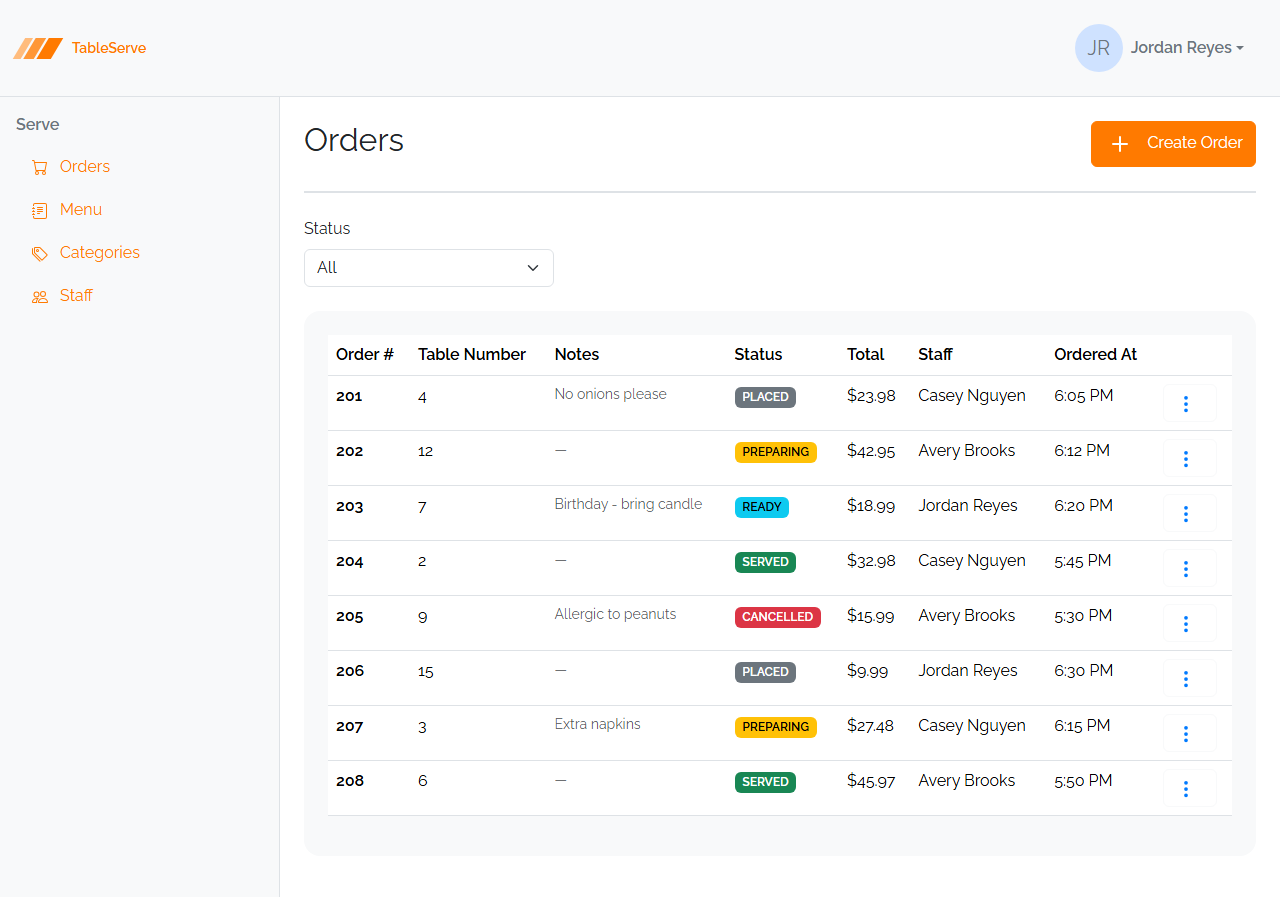Image resolution: width=1280 pixels, height=897 pixels.
Task: Click the PLACED badge for order 201
Action: pos(765,397)
